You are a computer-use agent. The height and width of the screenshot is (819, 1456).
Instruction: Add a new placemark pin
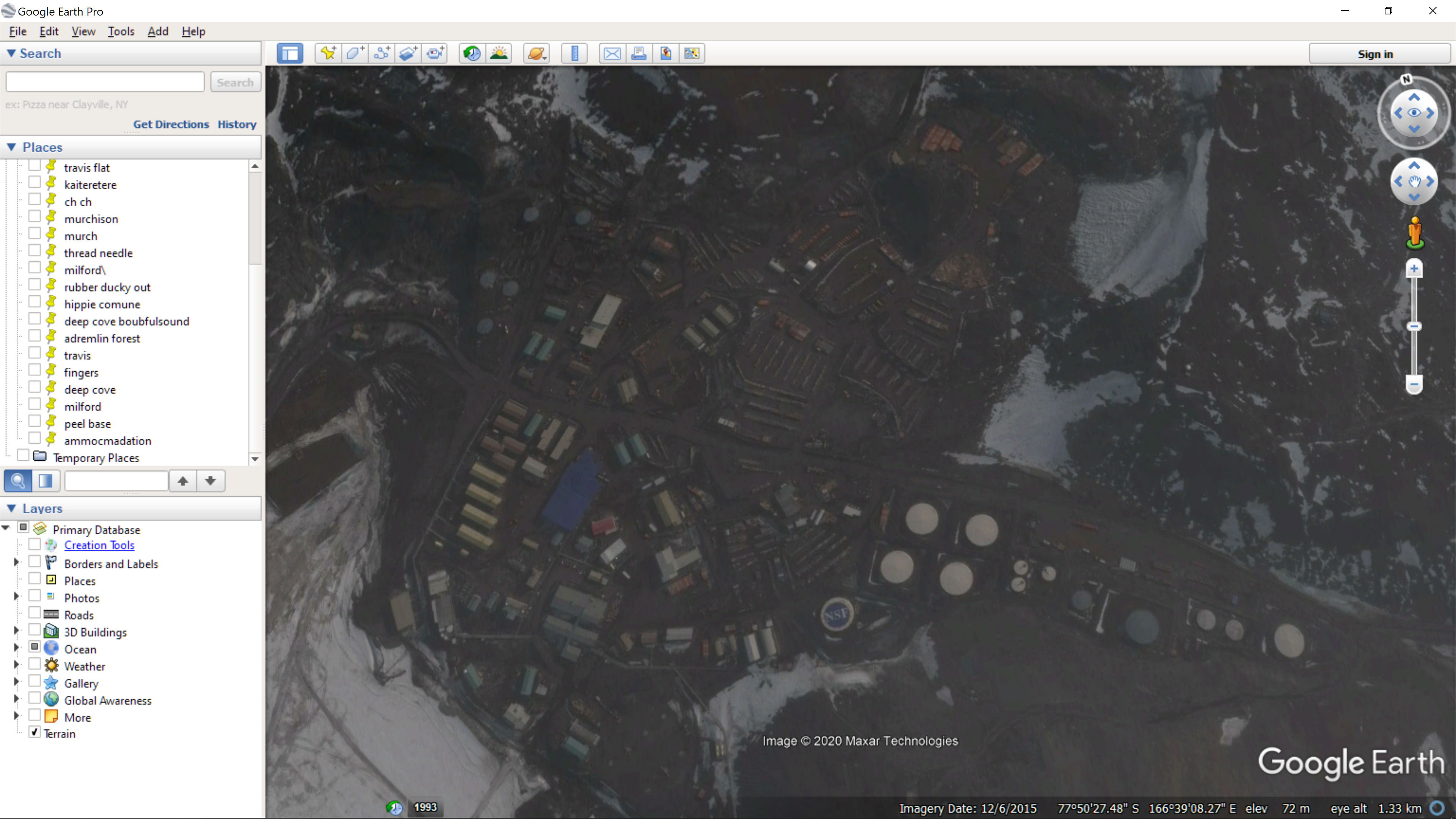point(328,54)
